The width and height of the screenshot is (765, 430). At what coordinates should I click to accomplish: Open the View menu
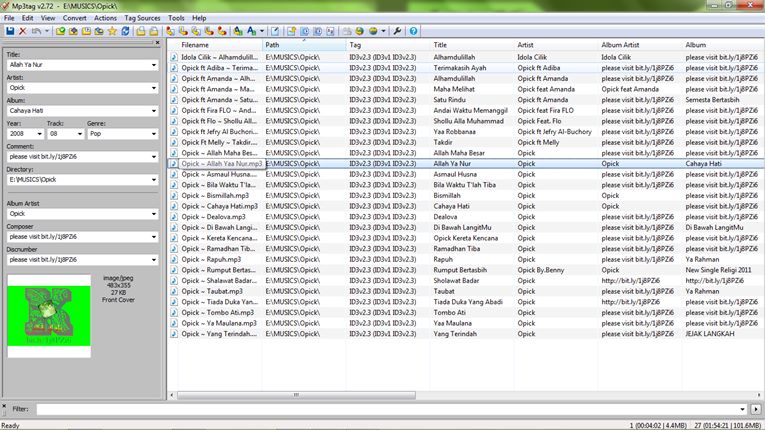point(48,18)
